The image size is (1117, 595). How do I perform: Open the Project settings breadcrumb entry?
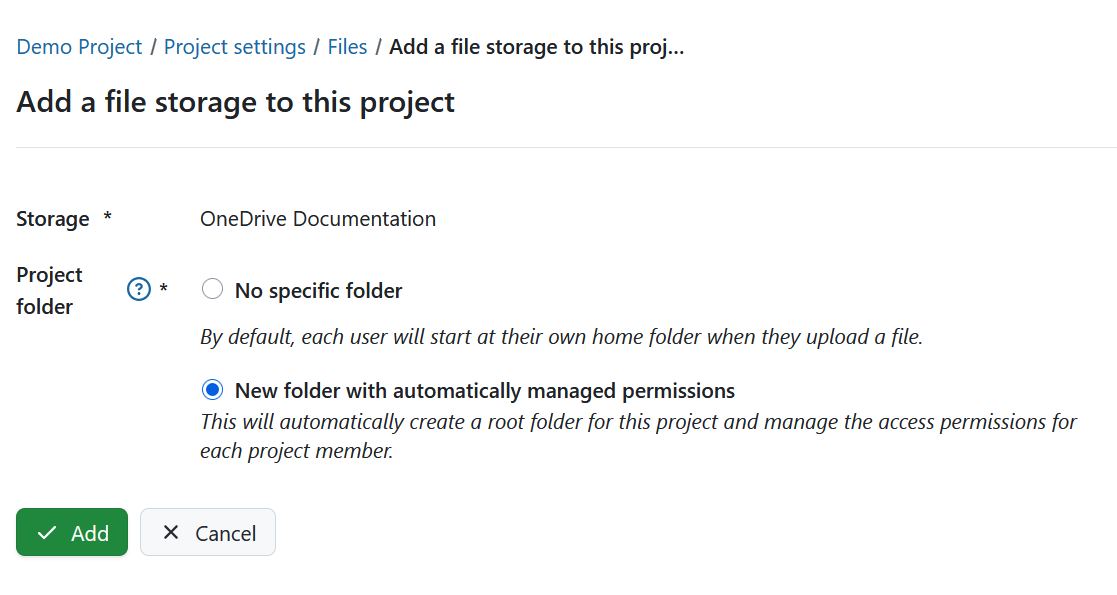tap(234, 46)
